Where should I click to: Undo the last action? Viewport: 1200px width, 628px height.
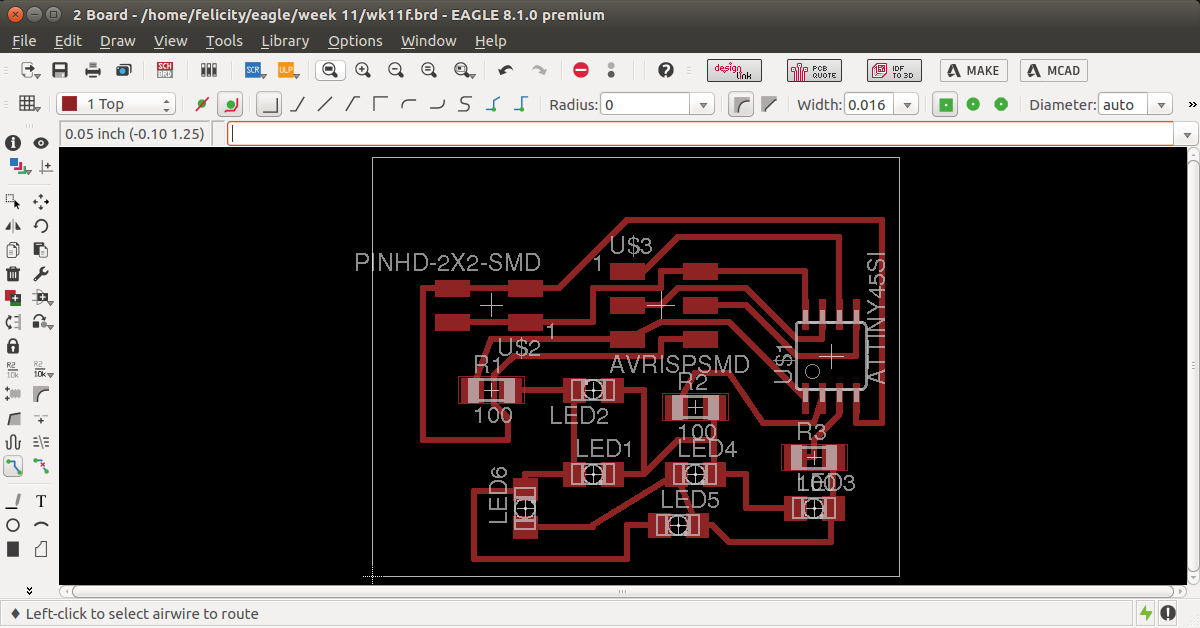tap(506, 70)
